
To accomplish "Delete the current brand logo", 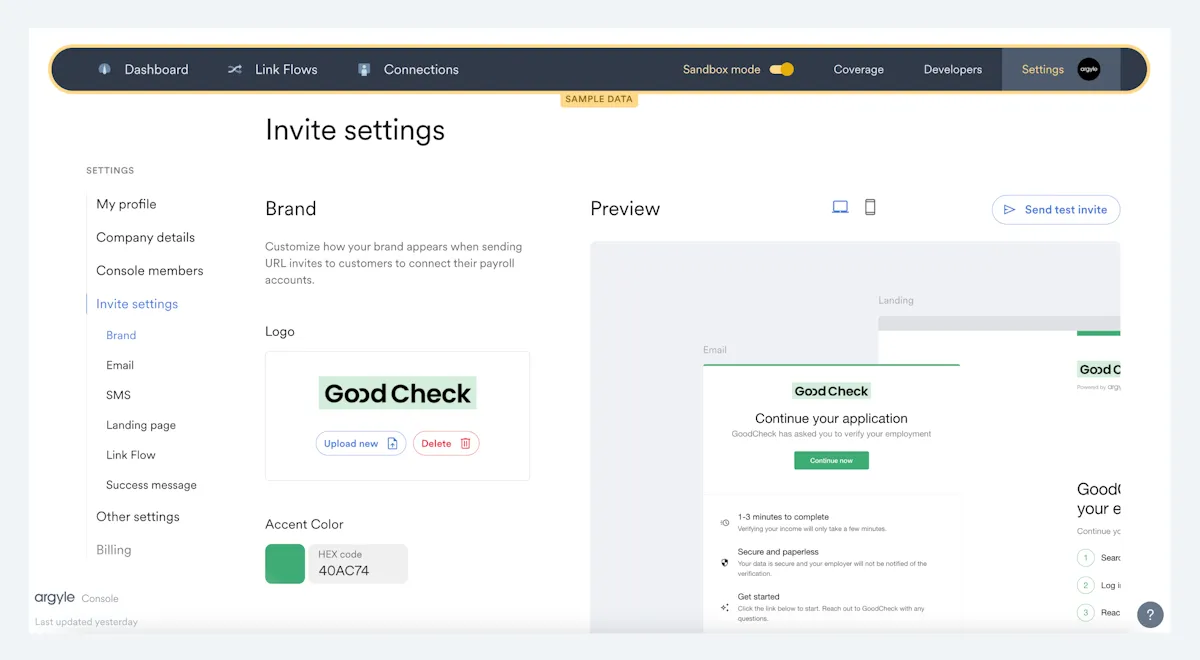I will [x=446, y=444].
